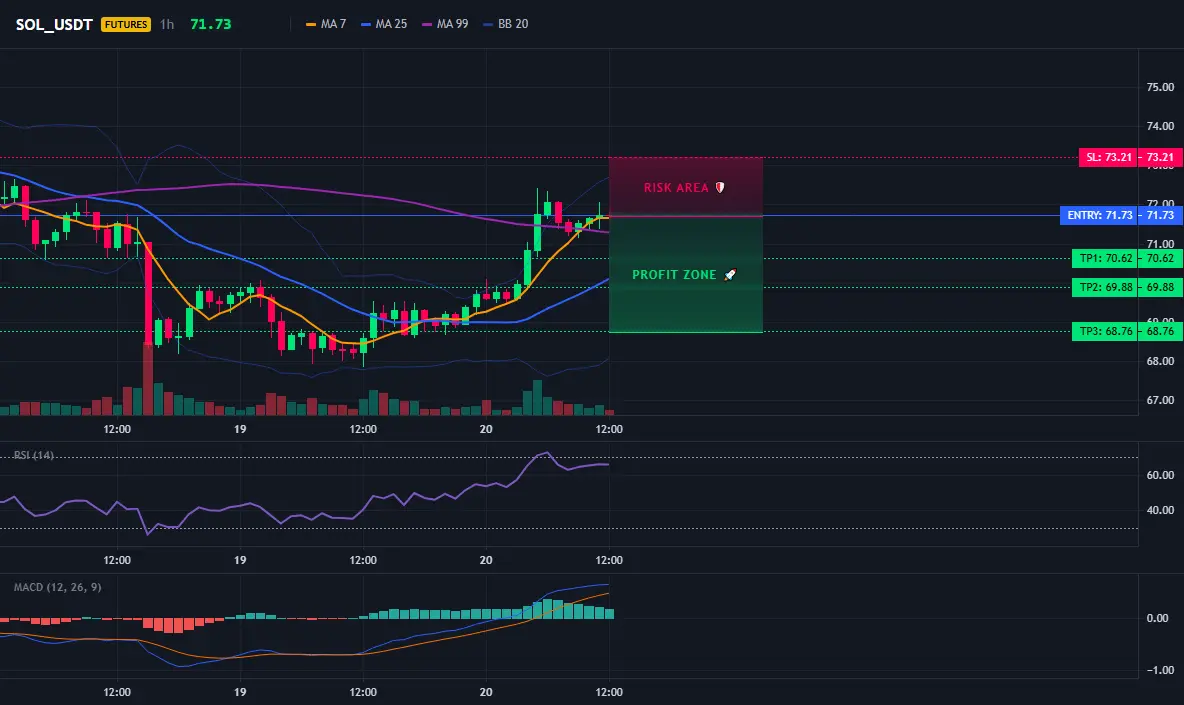Click the orange MA 7 color line marker
Viewport: 1184px width, 705px height.
310,24
